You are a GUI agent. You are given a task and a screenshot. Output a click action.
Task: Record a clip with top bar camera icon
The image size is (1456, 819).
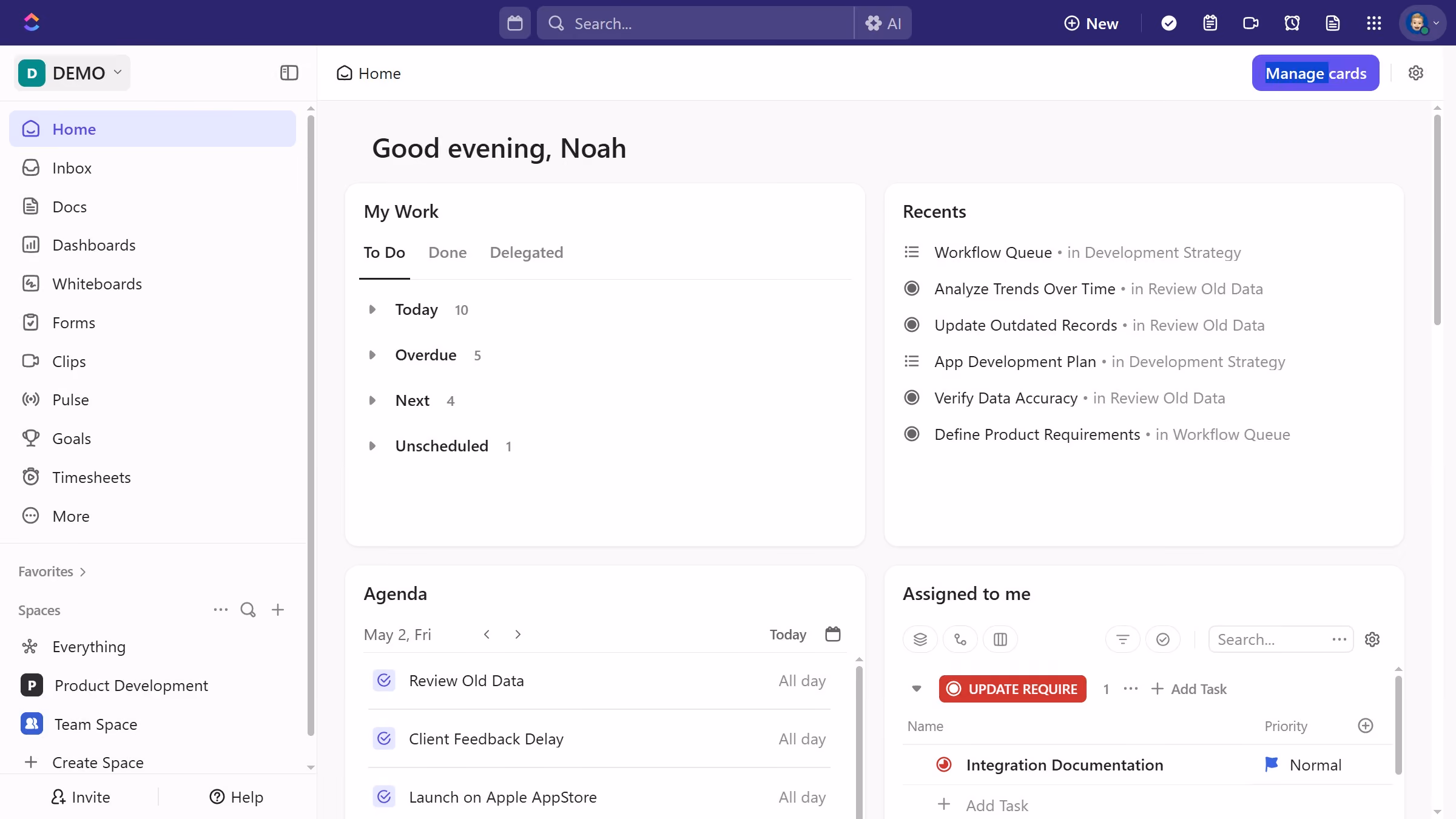1250,23
